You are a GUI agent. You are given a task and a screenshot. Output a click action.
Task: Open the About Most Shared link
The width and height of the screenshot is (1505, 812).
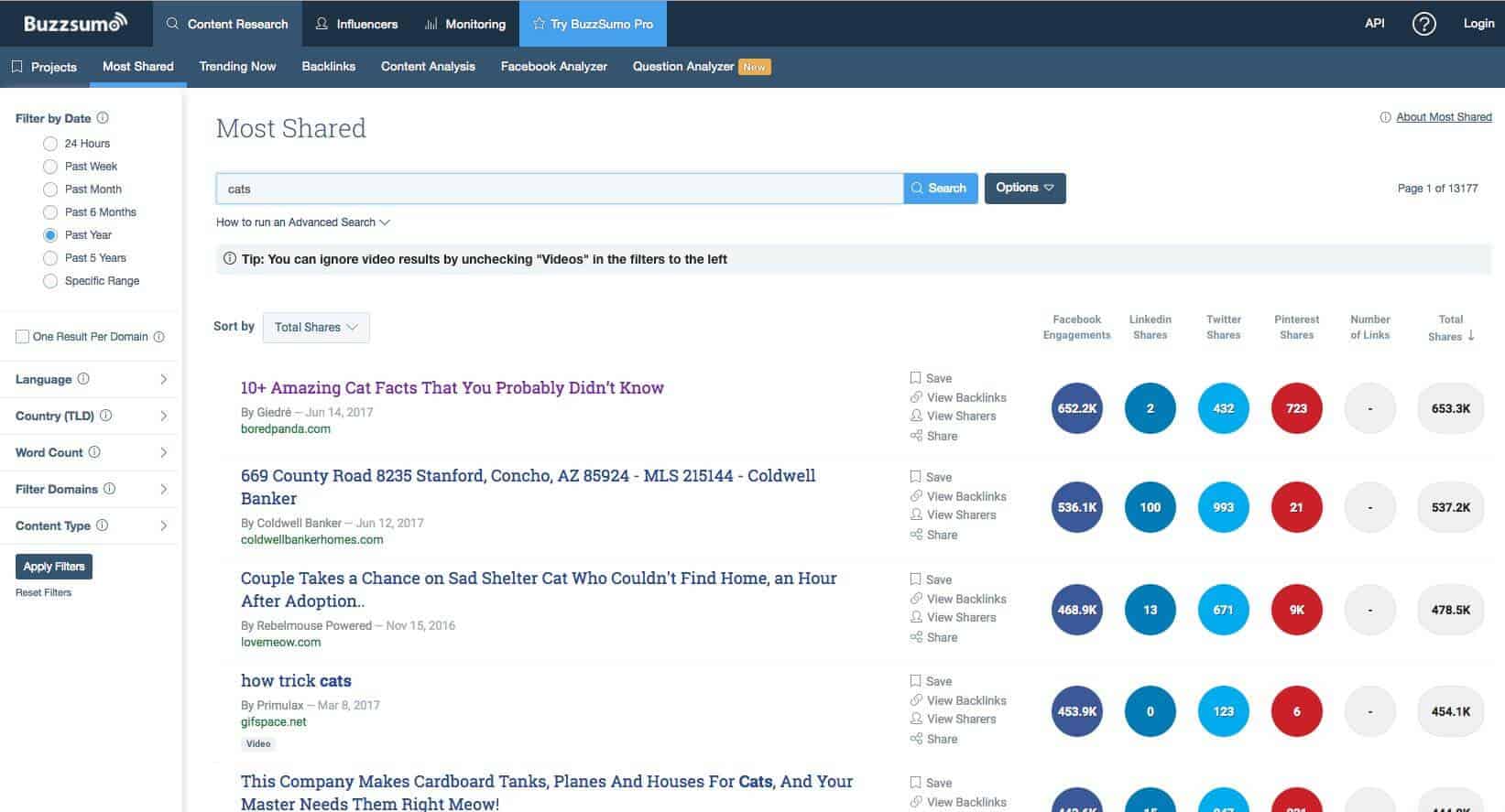click(x=1444, y=117)
